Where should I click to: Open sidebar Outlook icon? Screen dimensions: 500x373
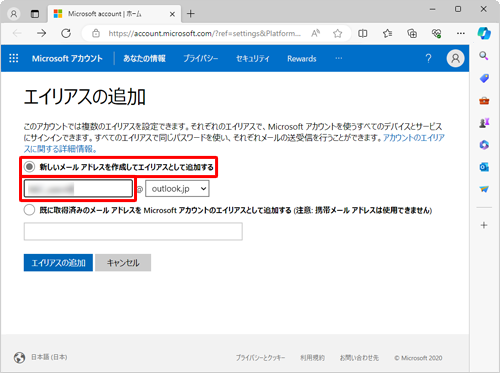(484, 167)
